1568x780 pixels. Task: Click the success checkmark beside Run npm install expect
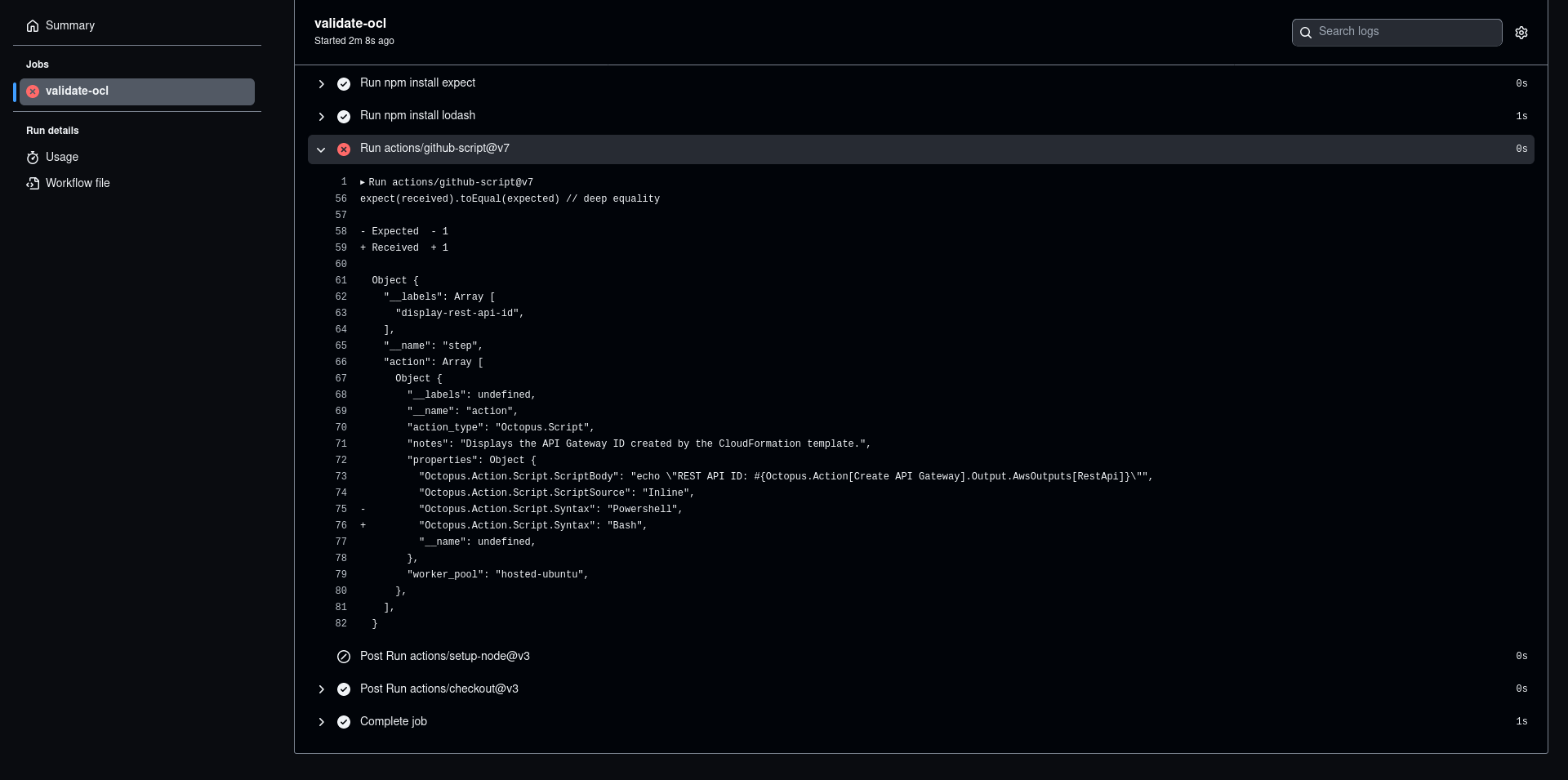[344, 84]
